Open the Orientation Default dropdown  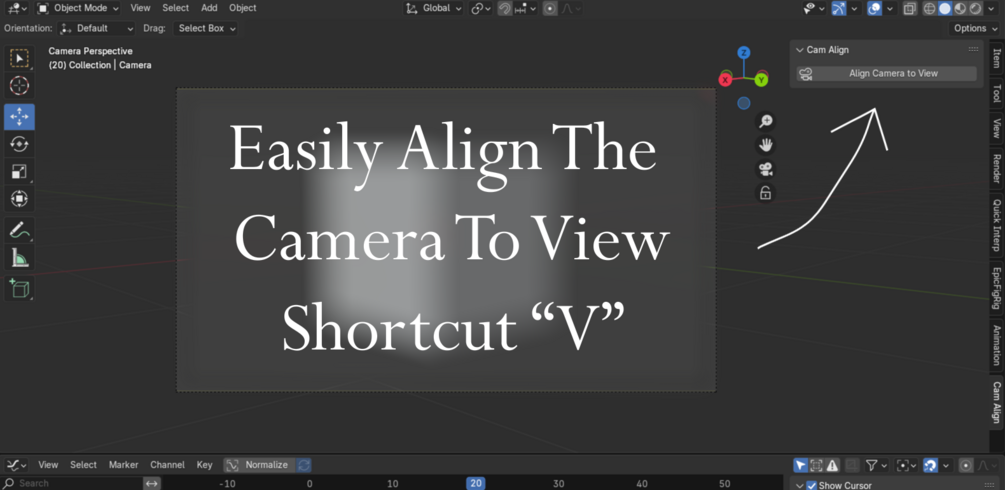tap(97, 28)
